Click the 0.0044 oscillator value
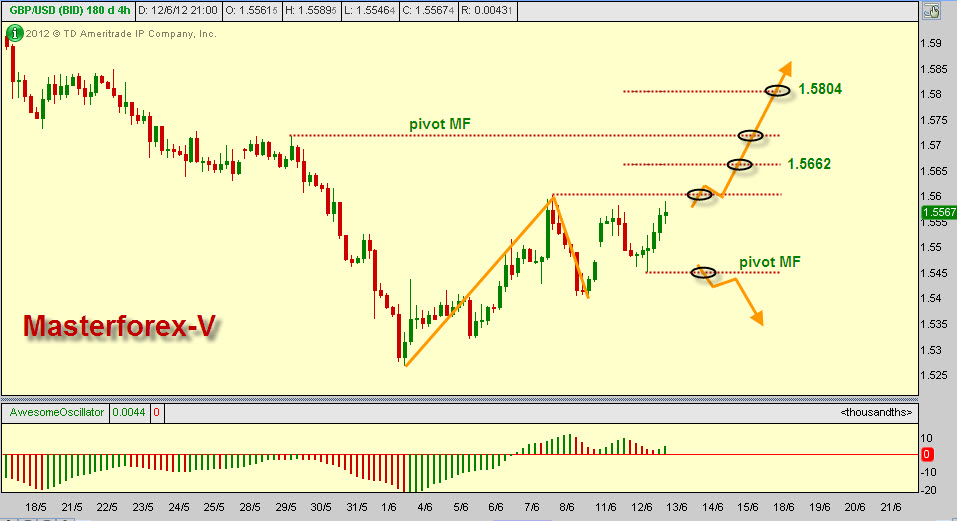The image size is (957, 521). (x=129, y=412)
